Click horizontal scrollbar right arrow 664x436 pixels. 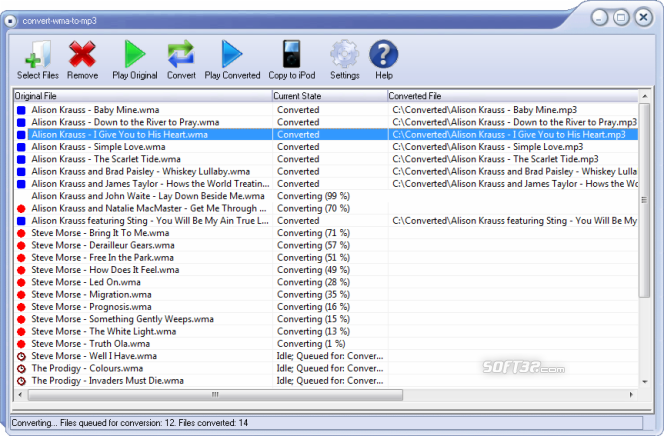631,395
